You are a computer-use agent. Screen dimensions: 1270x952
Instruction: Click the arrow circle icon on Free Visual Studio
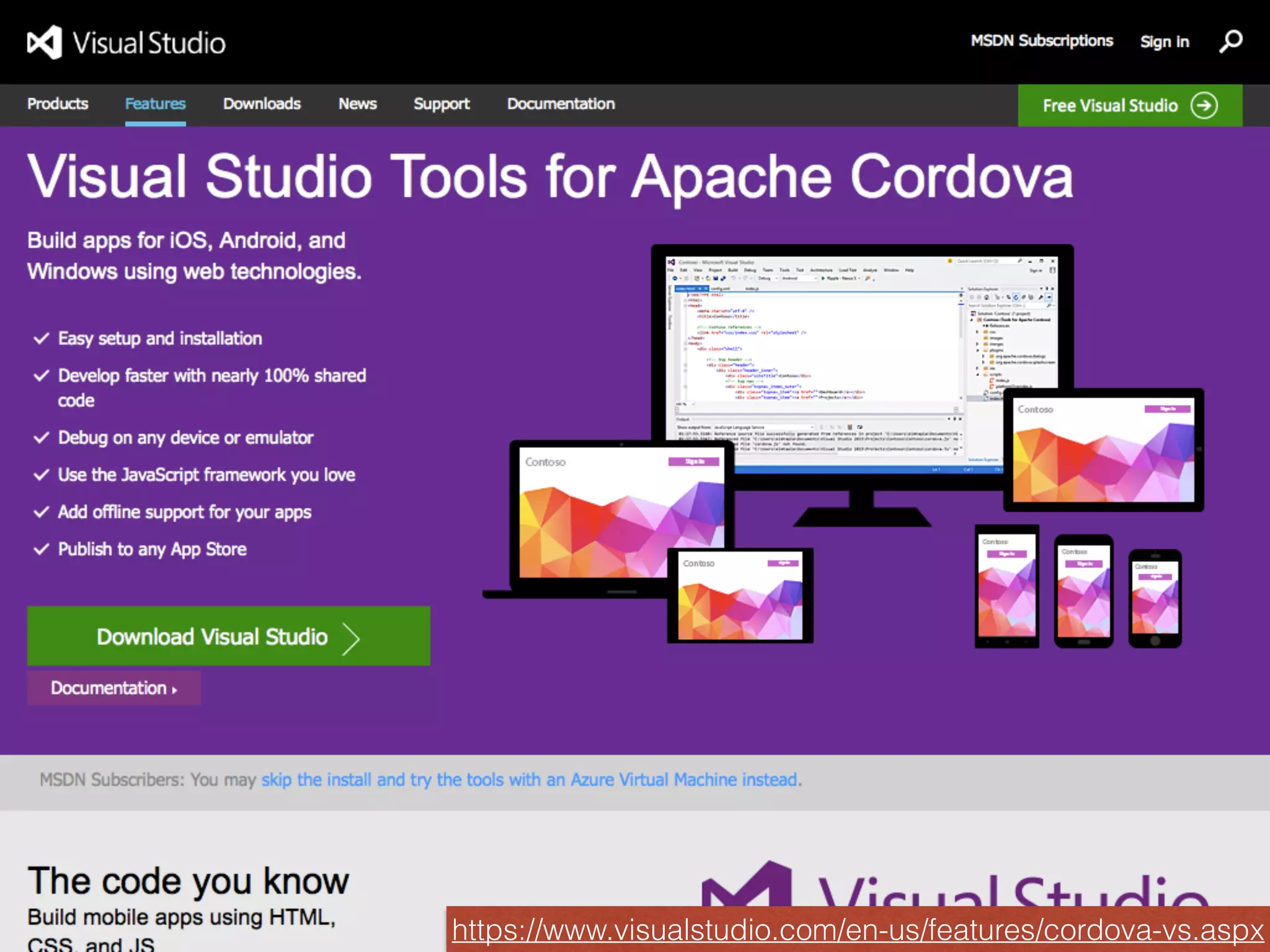point(1204,105)
